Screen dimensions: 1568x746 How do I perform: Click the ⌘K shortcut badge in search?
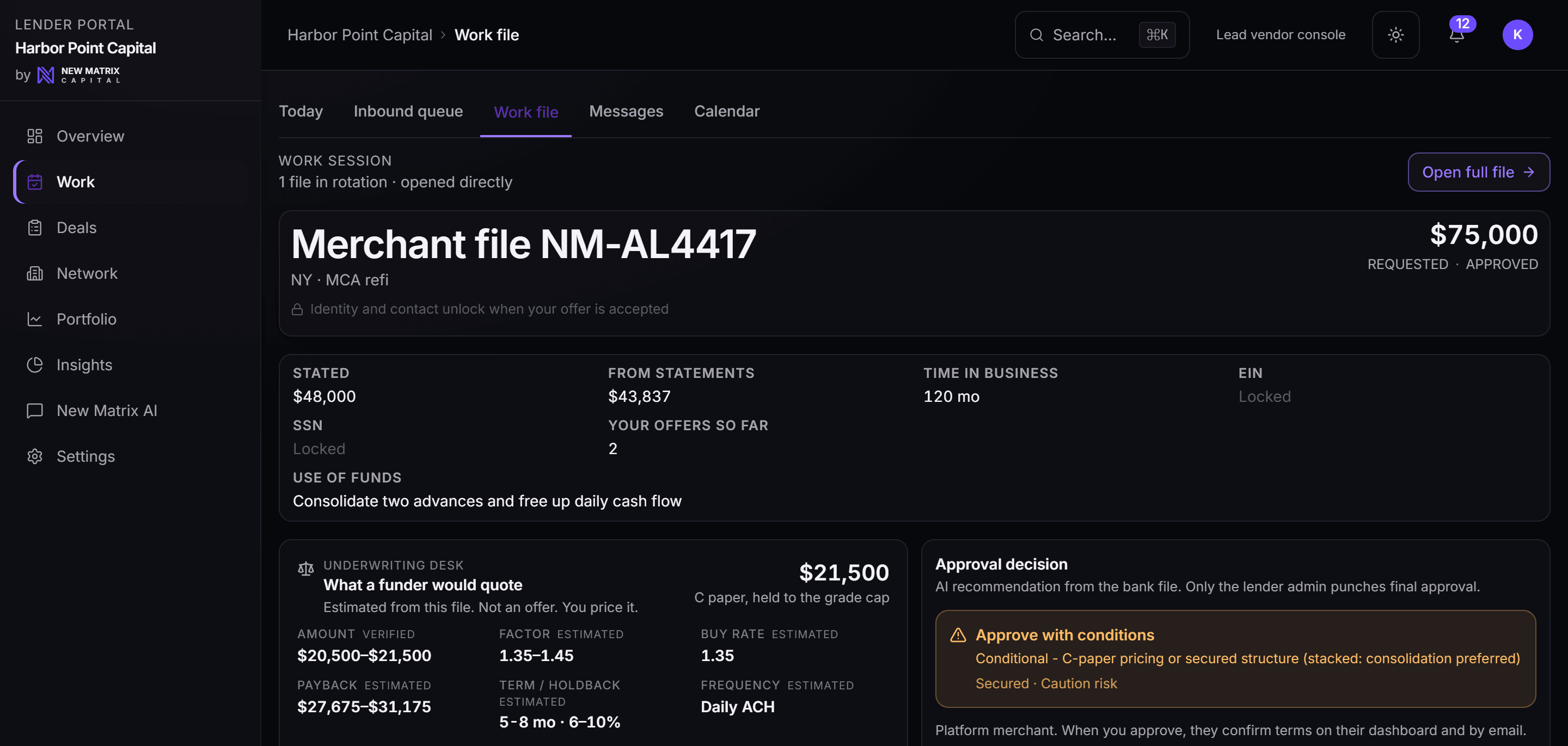(1156, 35)
